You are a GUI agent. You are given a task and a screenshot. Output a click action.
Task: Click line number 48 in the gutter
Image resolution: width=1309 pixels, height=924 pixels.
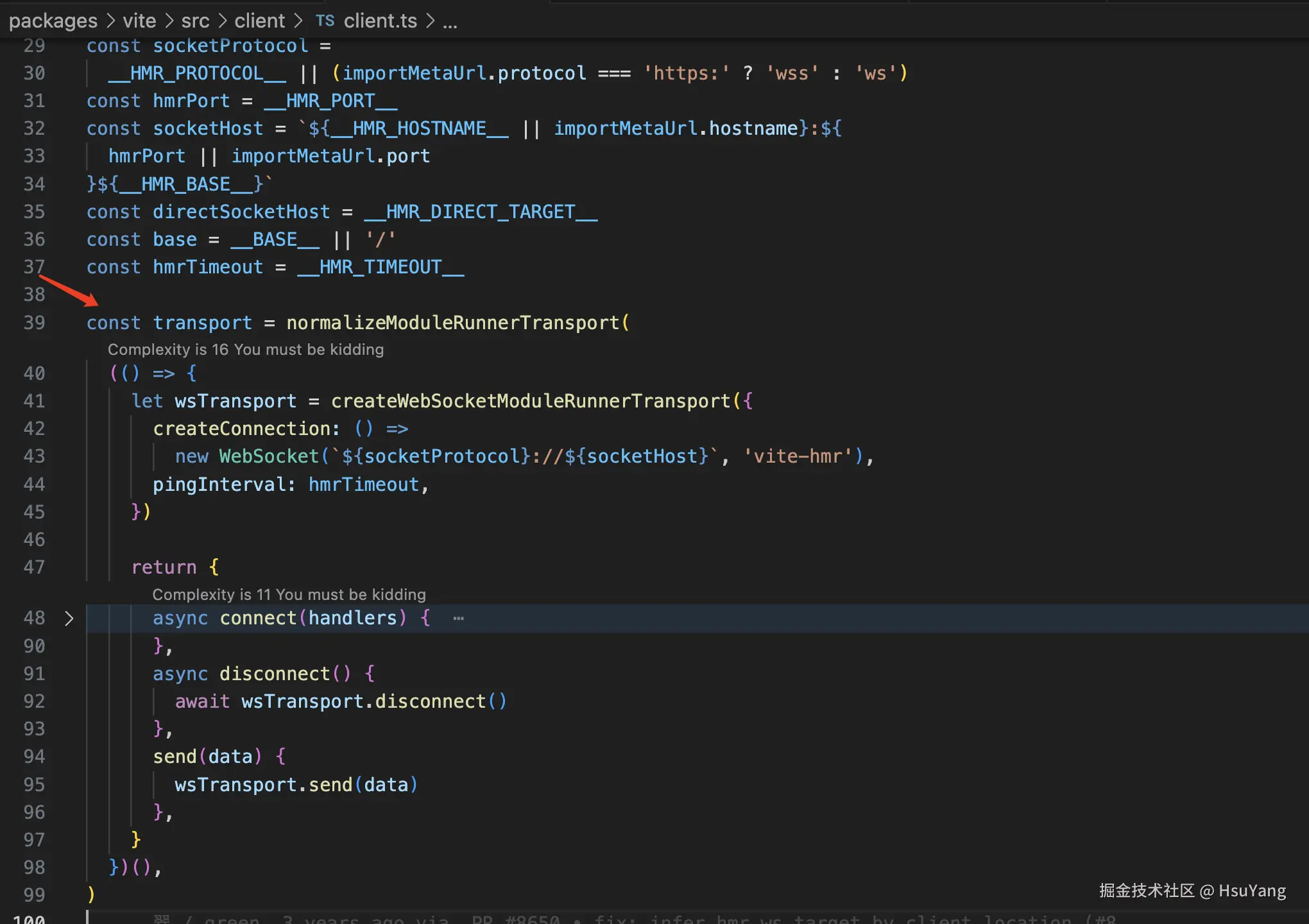coord(35,618)
